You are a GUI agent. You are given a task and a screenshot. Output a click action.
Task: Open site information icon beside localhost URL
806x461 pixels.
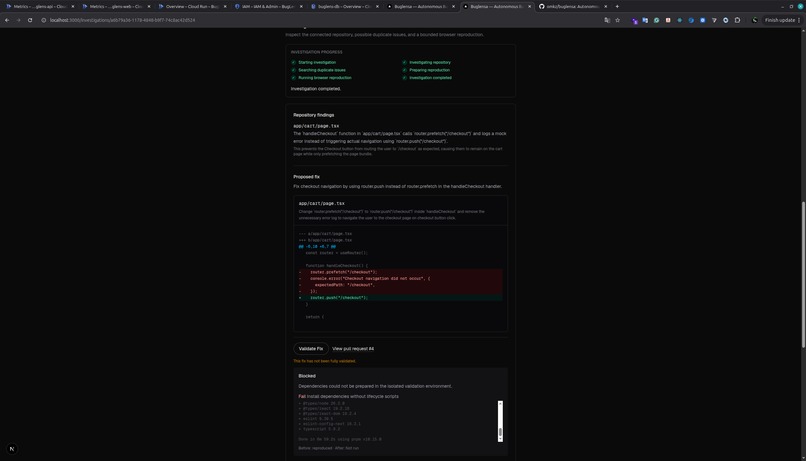point(44,20)
